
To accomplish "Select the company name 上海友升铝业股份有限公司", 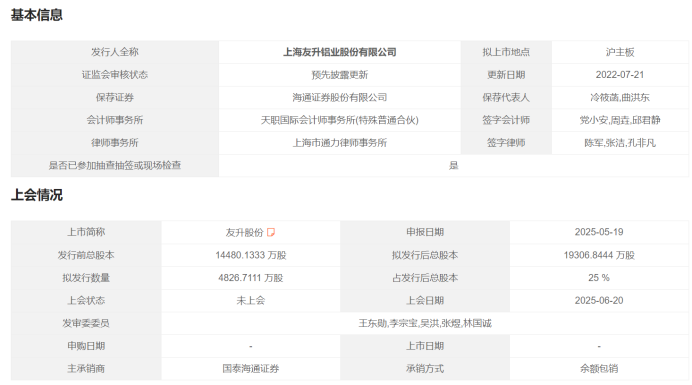I will [339, 52].
